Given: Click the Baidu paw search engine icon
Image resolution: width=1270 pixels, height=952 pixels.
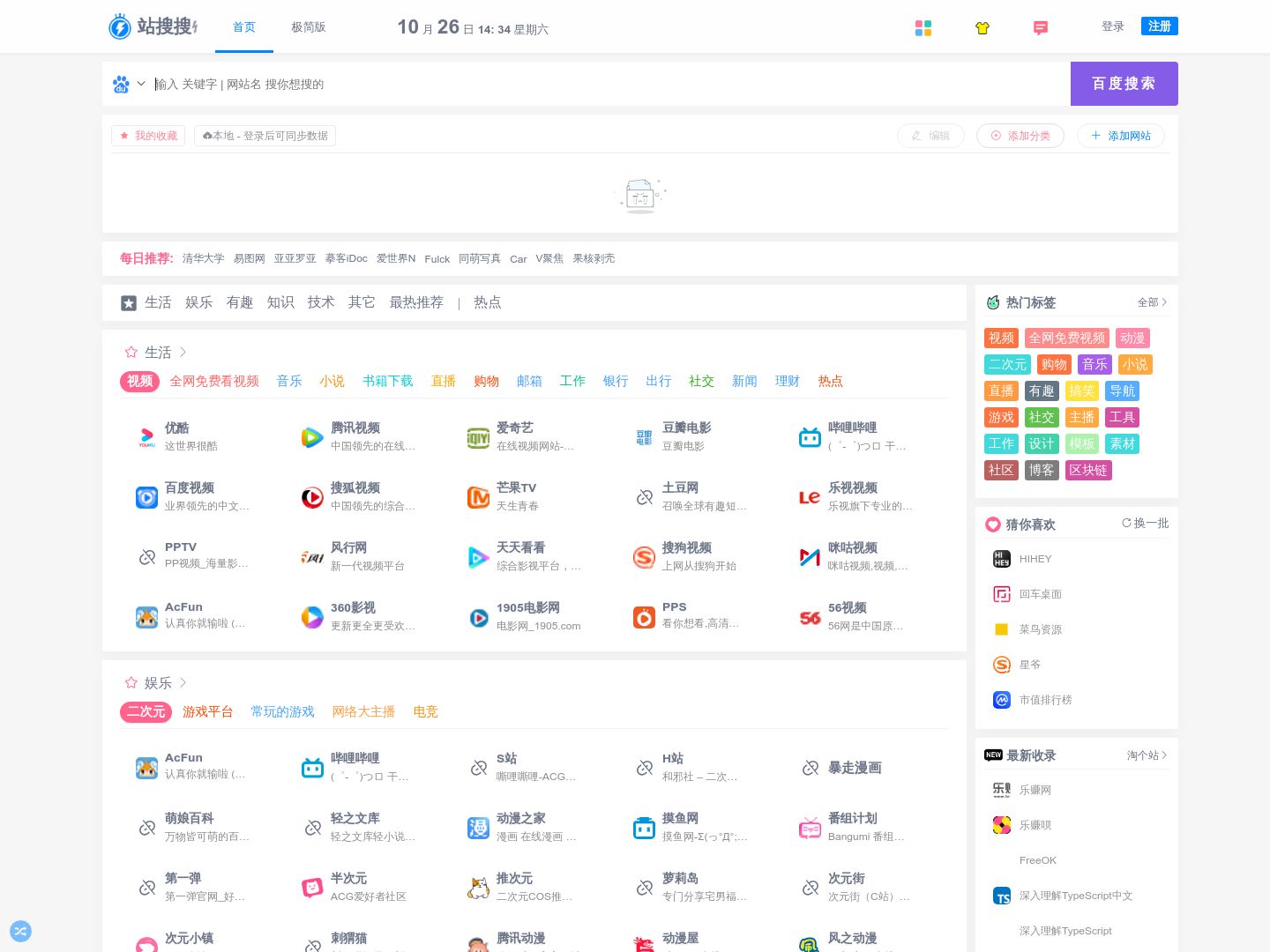Looking at the screenshot, I should coord(121,85).
